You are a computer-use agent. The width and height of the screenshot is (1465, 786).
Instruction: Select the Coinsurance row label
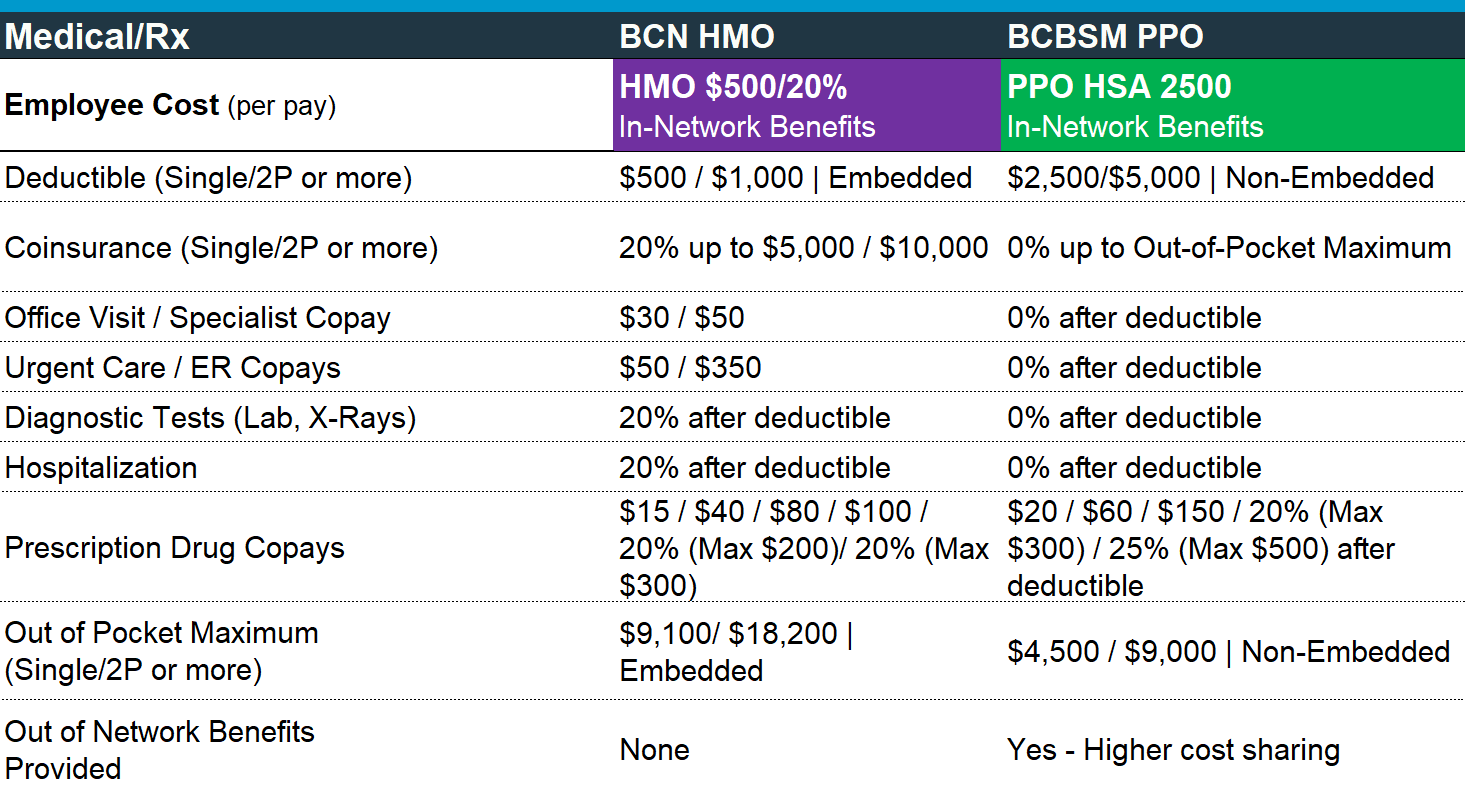coord(221,248)
